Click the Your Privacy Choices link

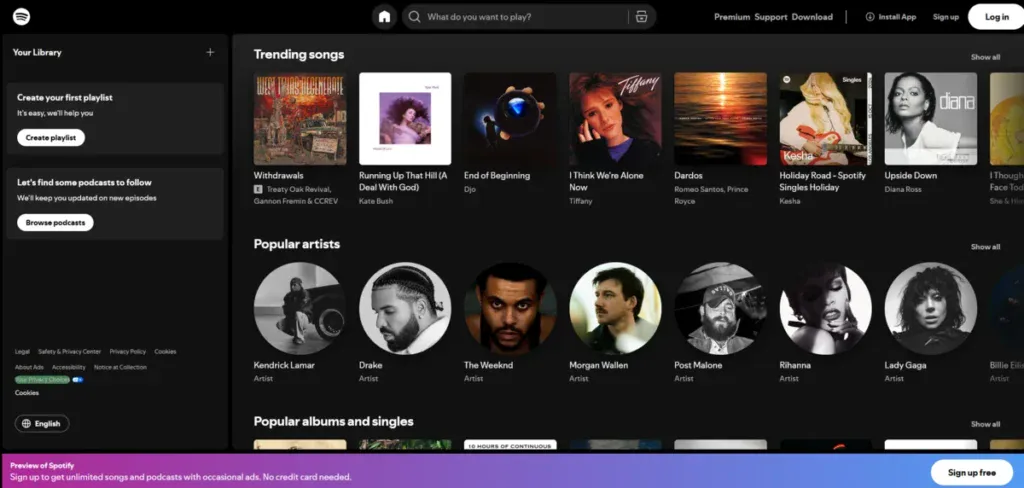click(x=42, y=380)
